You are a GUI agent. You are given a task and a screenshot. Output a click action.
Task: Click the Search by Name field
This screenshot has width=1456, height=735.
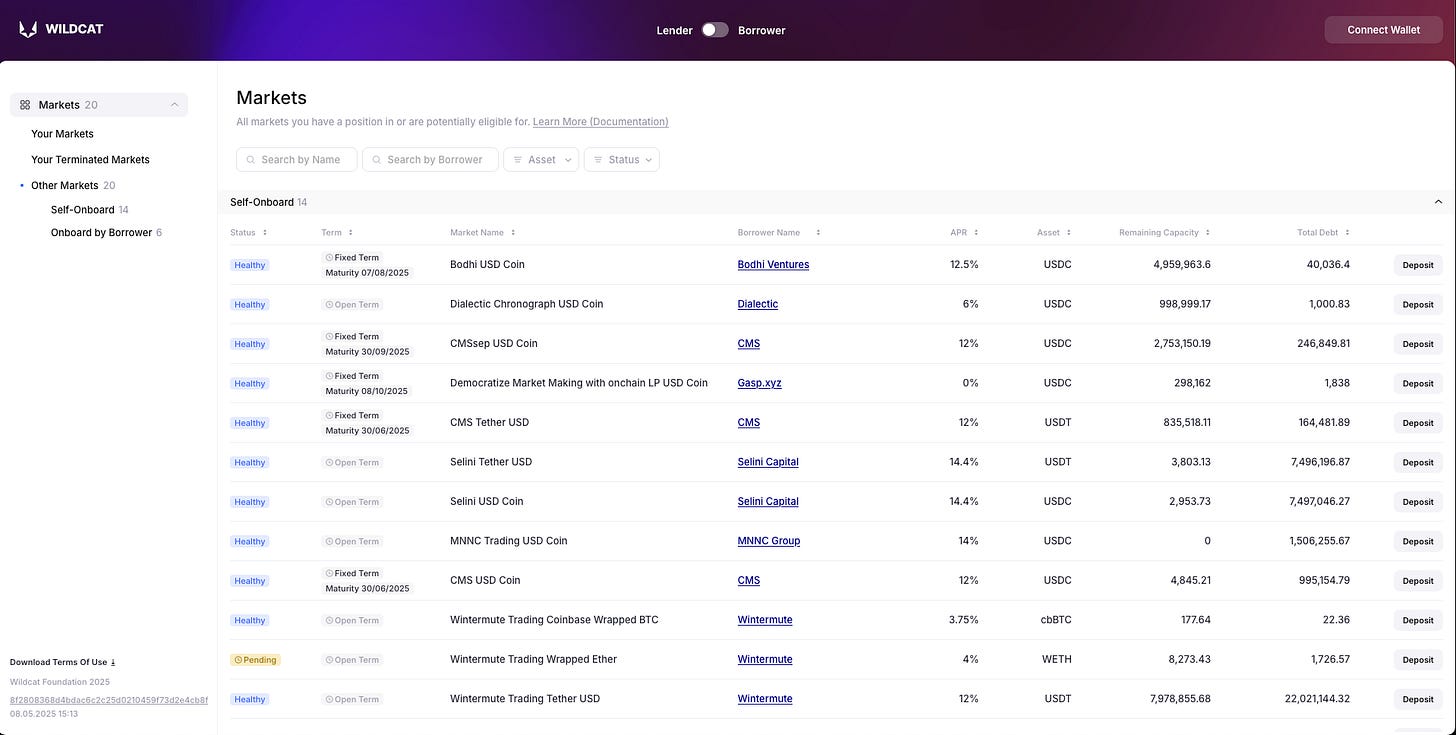point(297,160)
